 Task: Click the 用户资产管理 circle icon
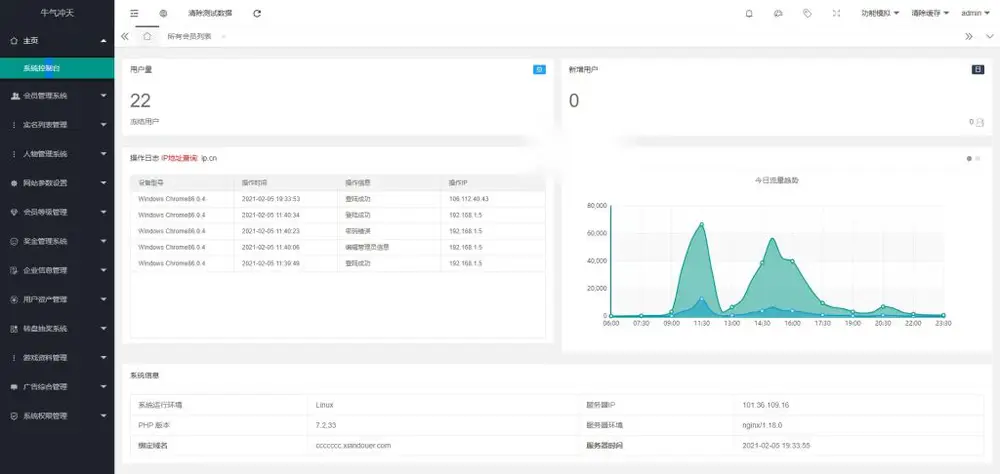15,299
